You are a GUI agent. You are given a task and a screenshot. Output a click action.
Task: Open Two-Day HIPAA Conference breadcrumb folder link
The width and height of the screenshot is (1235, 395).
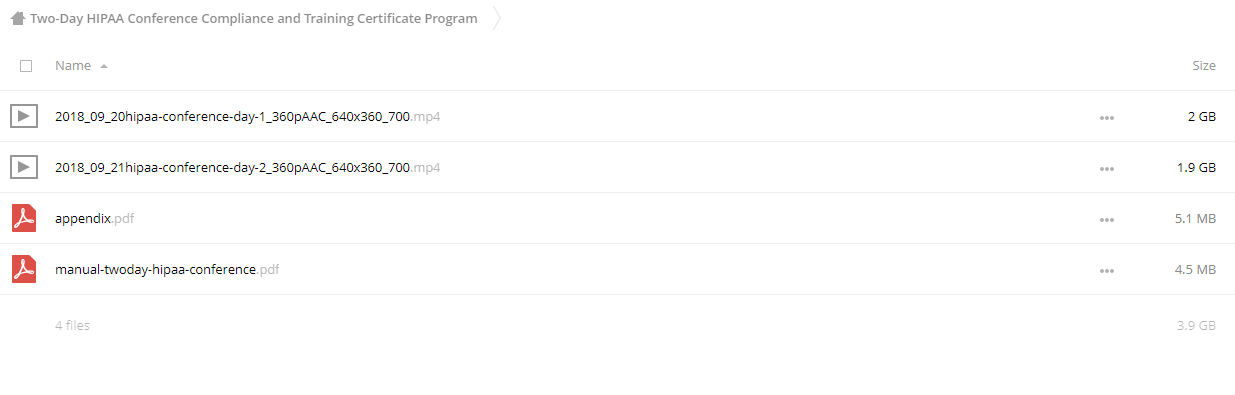pos(254,18)
